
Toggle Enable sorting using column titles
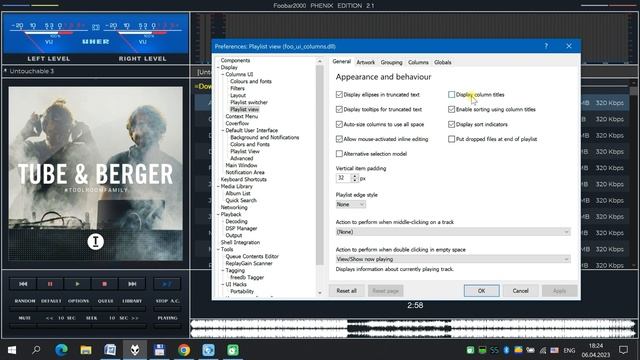[x=451, y=109]
